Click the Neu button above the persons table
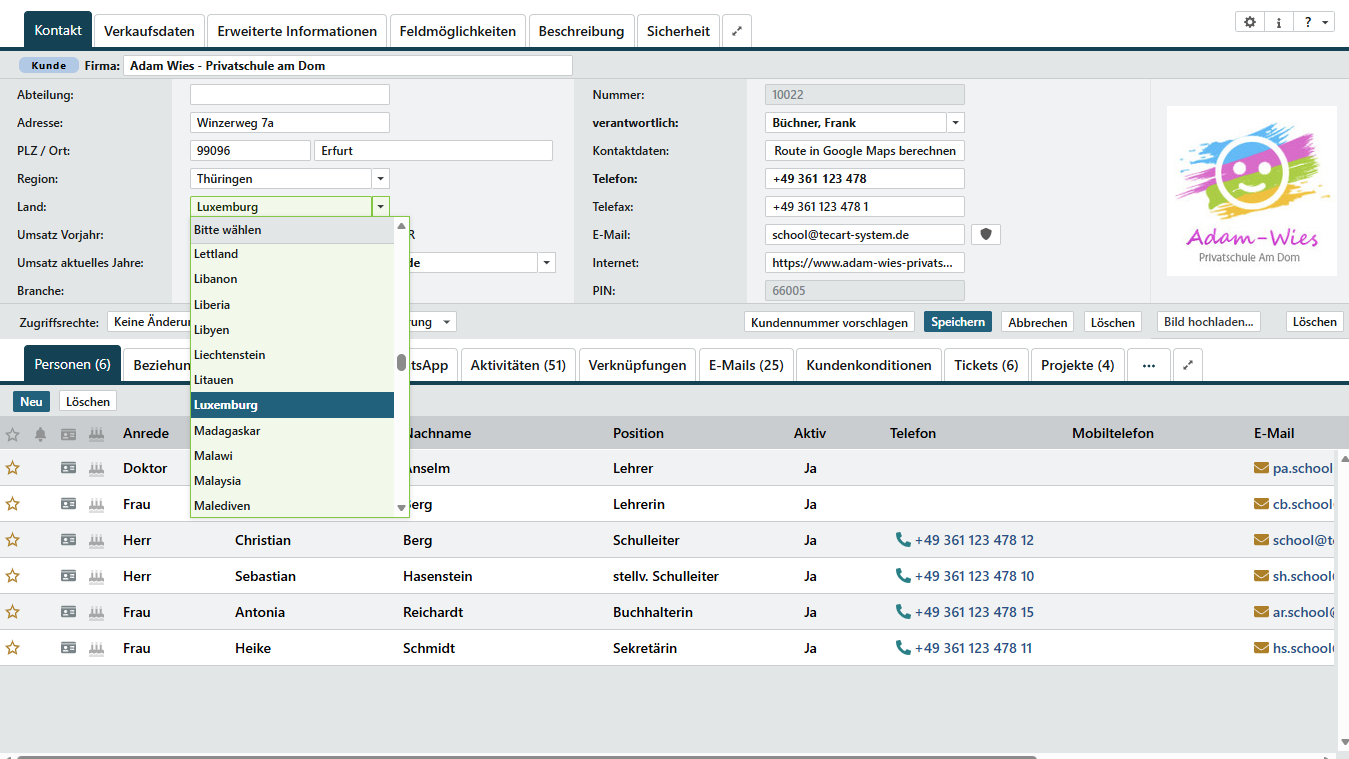 32,401
